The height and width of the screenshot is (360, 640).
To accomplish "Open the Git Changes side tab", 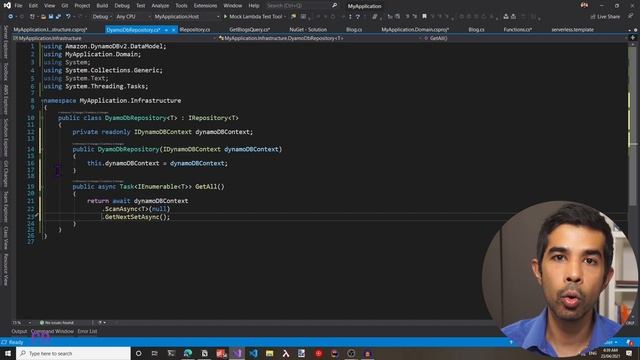I will tap(5, 173).
